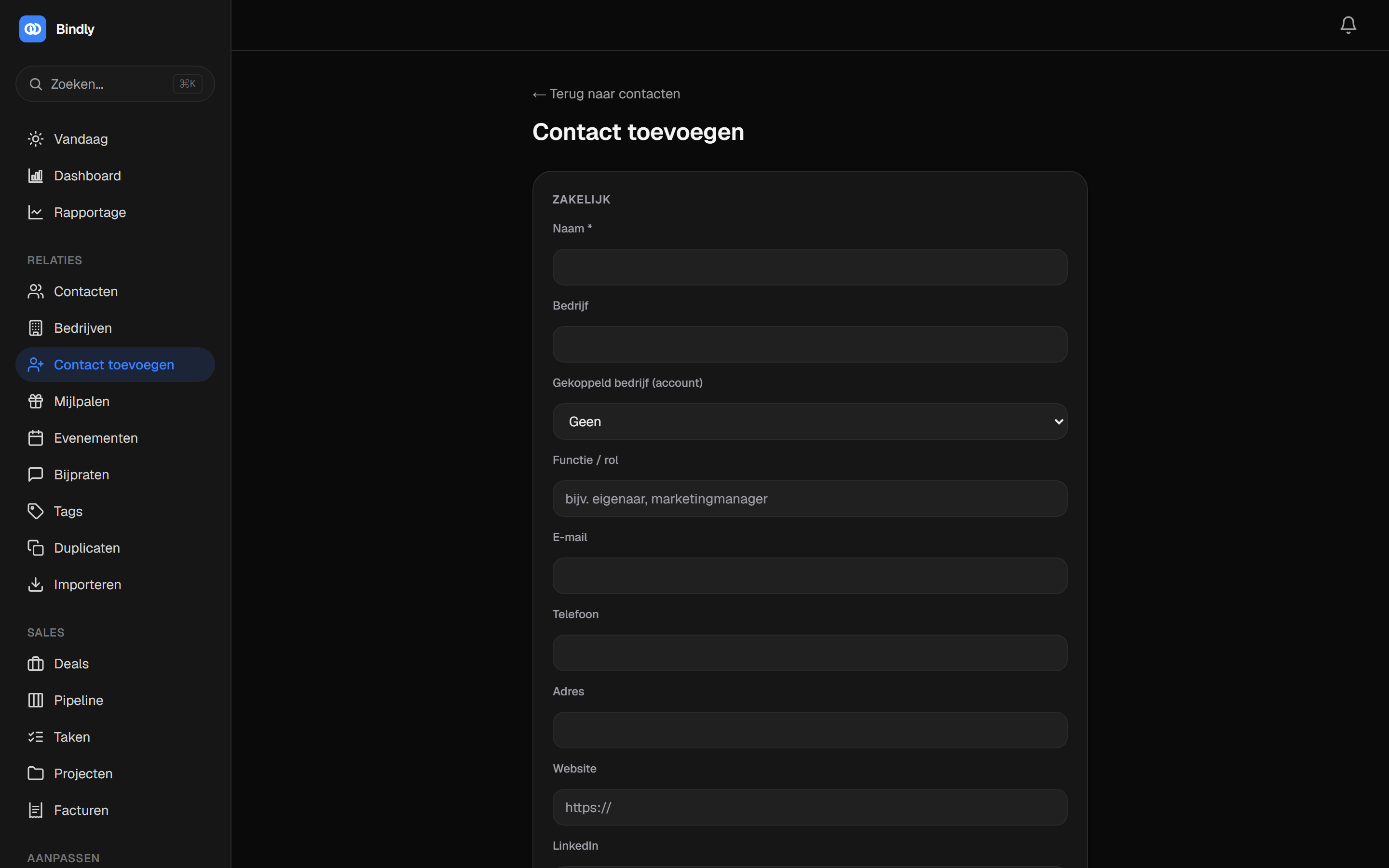Image resolution: width=1389 pixels, height=868 pixels.
Task: Open the Gekoppeld bedrijf dropdown
Action: tap(810, 422)
